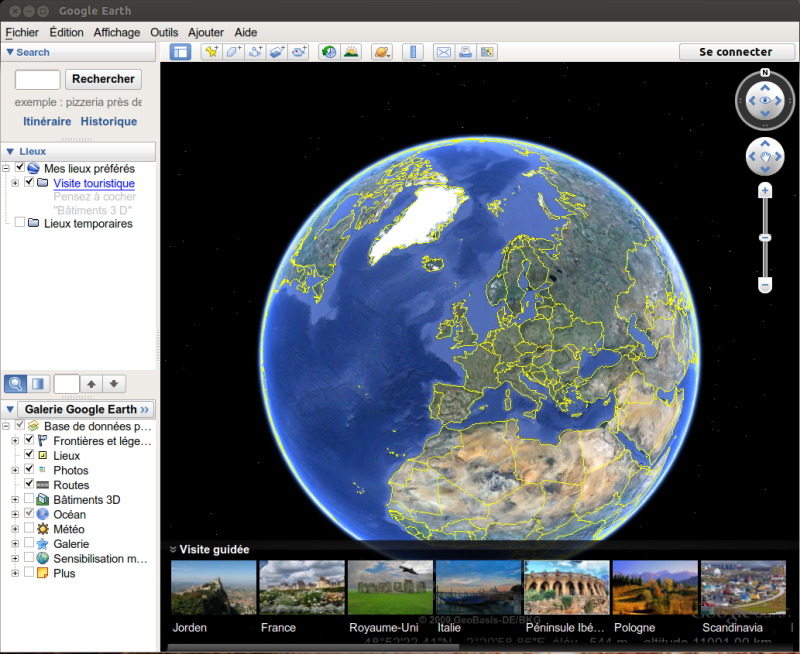The image size is (800, 654).
Task: Expand the Océan layer node
Action: click(x=15, y=514)
